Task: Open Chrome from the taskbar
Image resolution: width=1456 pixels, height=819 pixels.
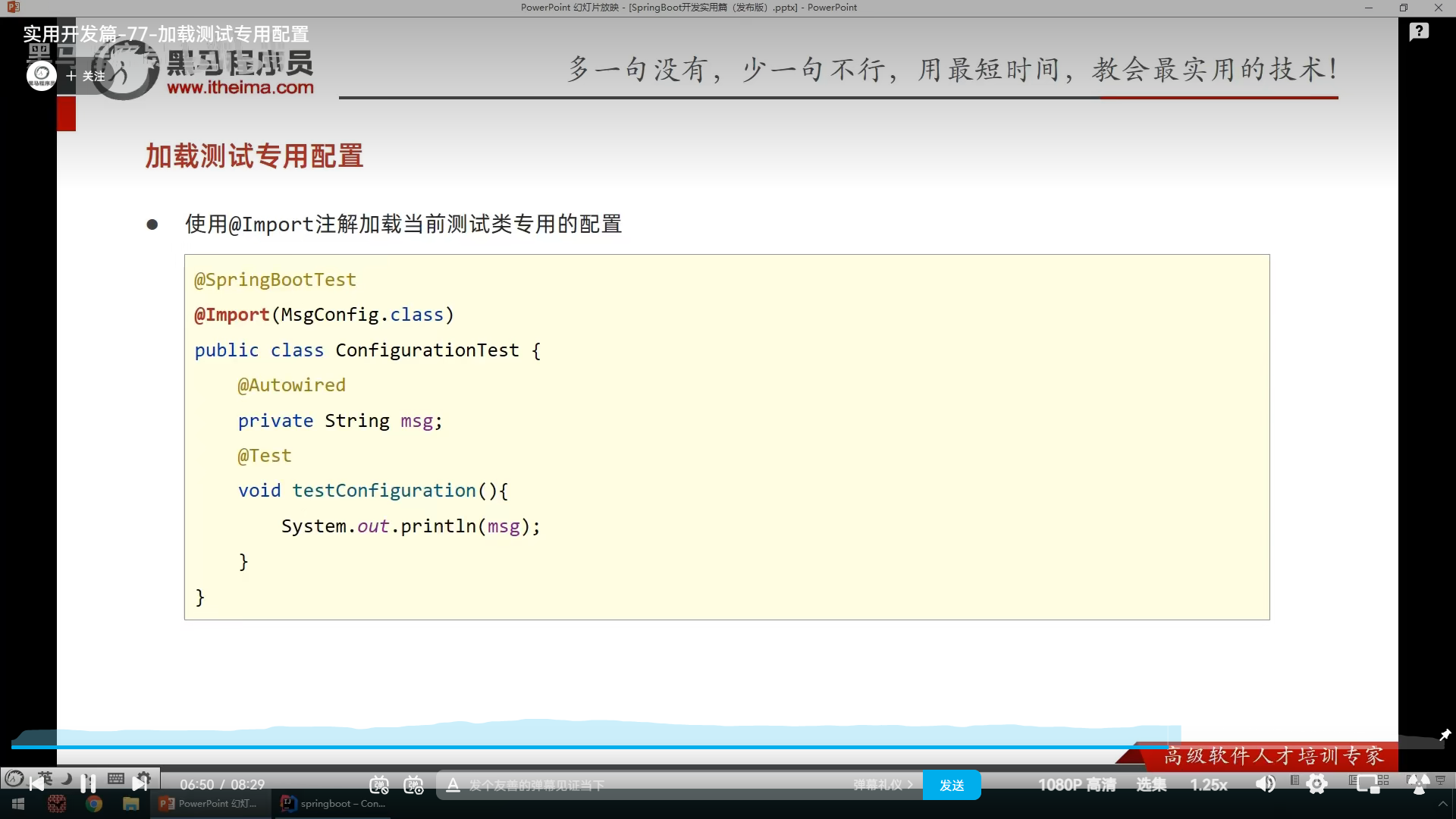Action: pos(94,804)
